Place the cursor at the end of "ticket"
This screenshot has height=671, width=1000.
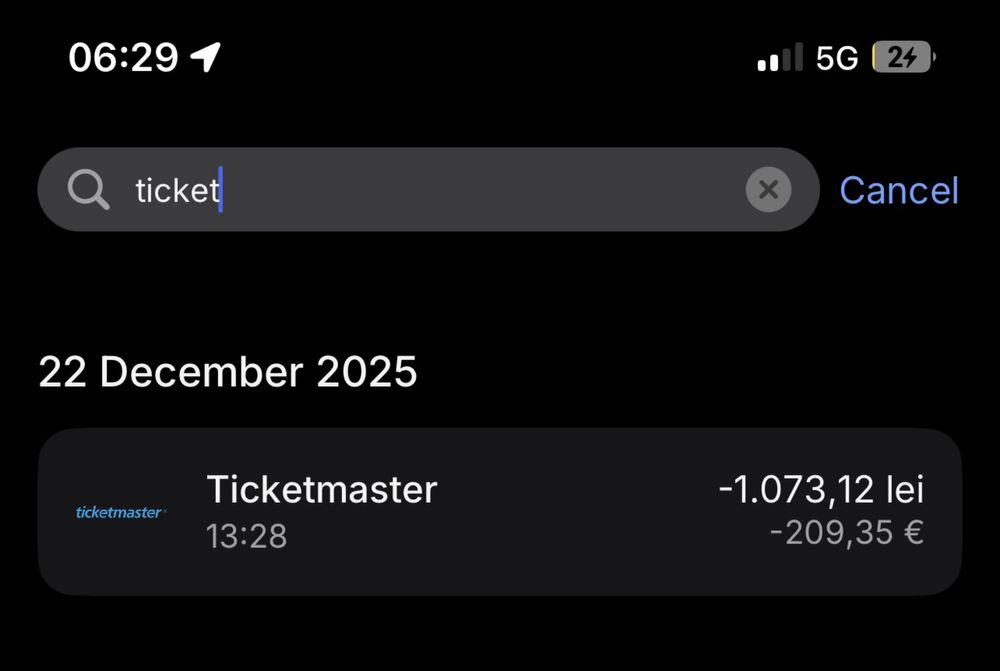click(221, 190)
